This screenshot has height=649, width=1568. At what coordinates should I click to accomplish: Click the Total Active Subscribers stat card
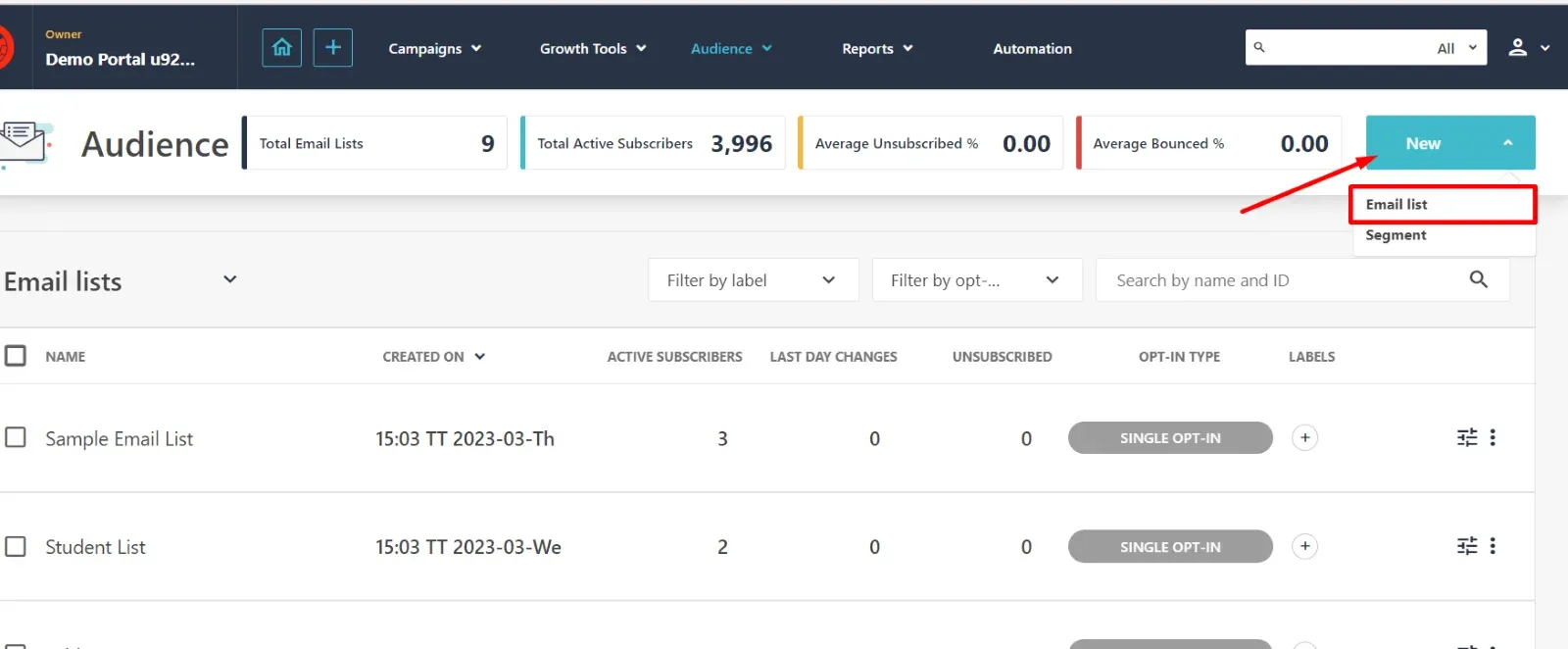pos(653,143)
